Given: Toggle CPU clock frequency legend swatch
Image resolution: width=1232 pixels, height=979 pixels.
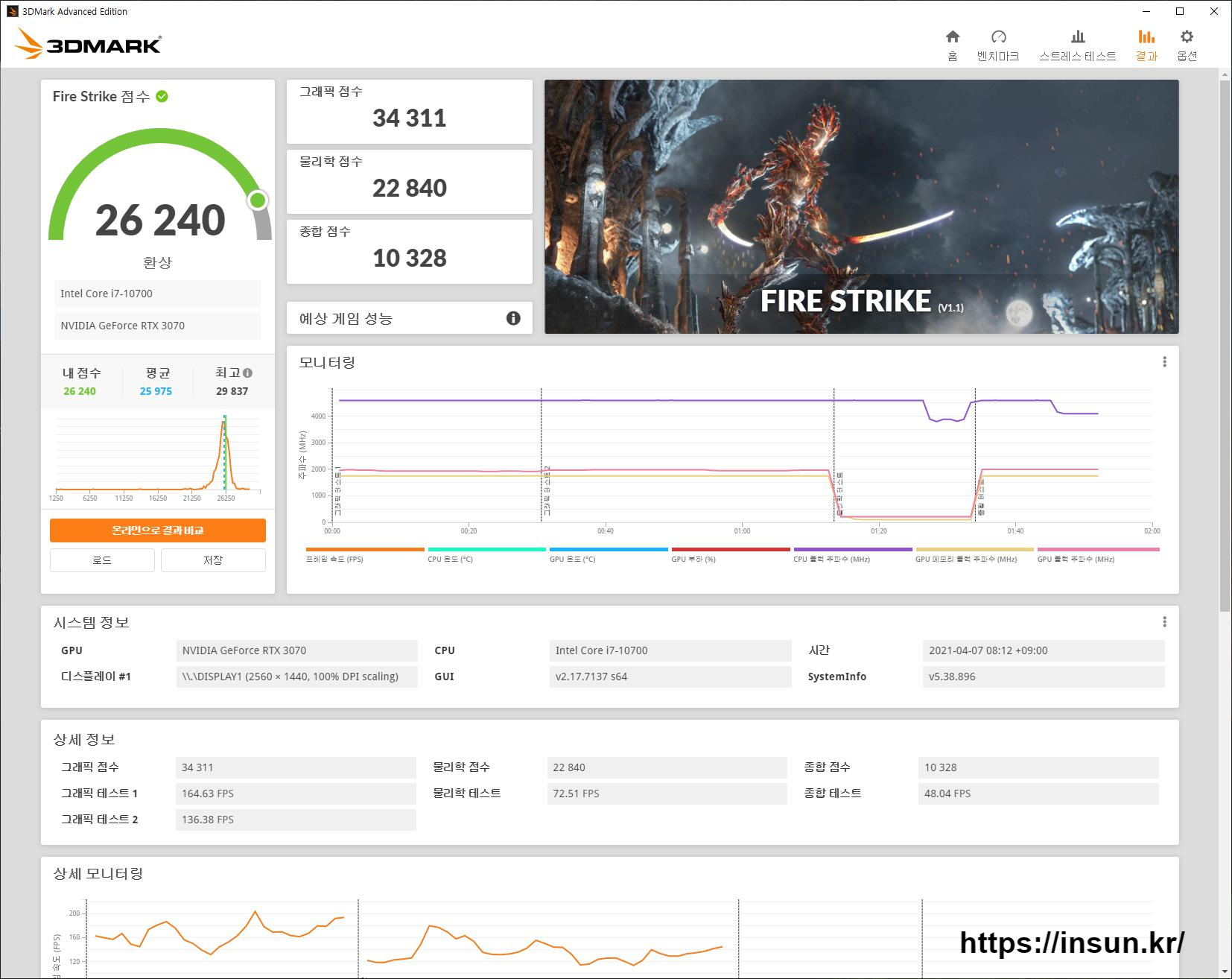Looking at the screenshot, I should click(853, 549).
